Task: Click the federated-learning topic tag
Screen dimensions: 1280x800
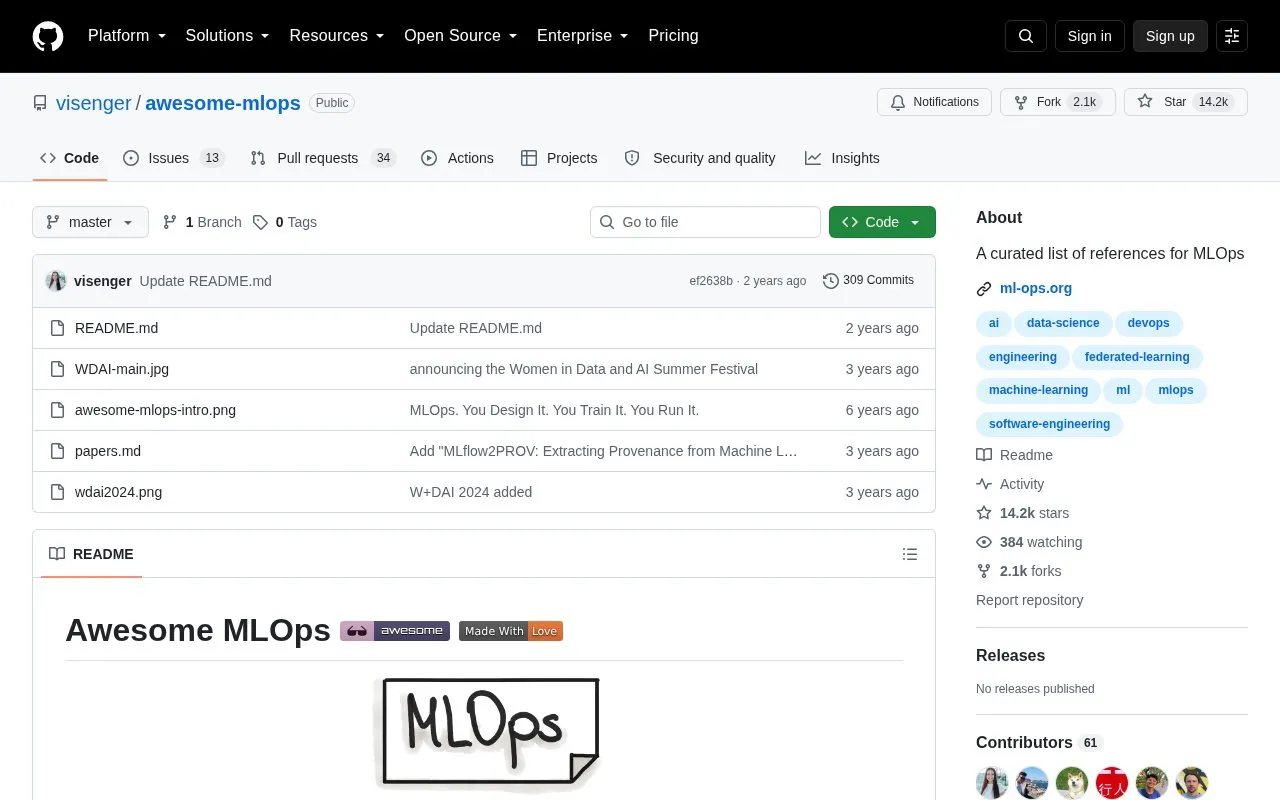Action: [x=1137, y=357]
